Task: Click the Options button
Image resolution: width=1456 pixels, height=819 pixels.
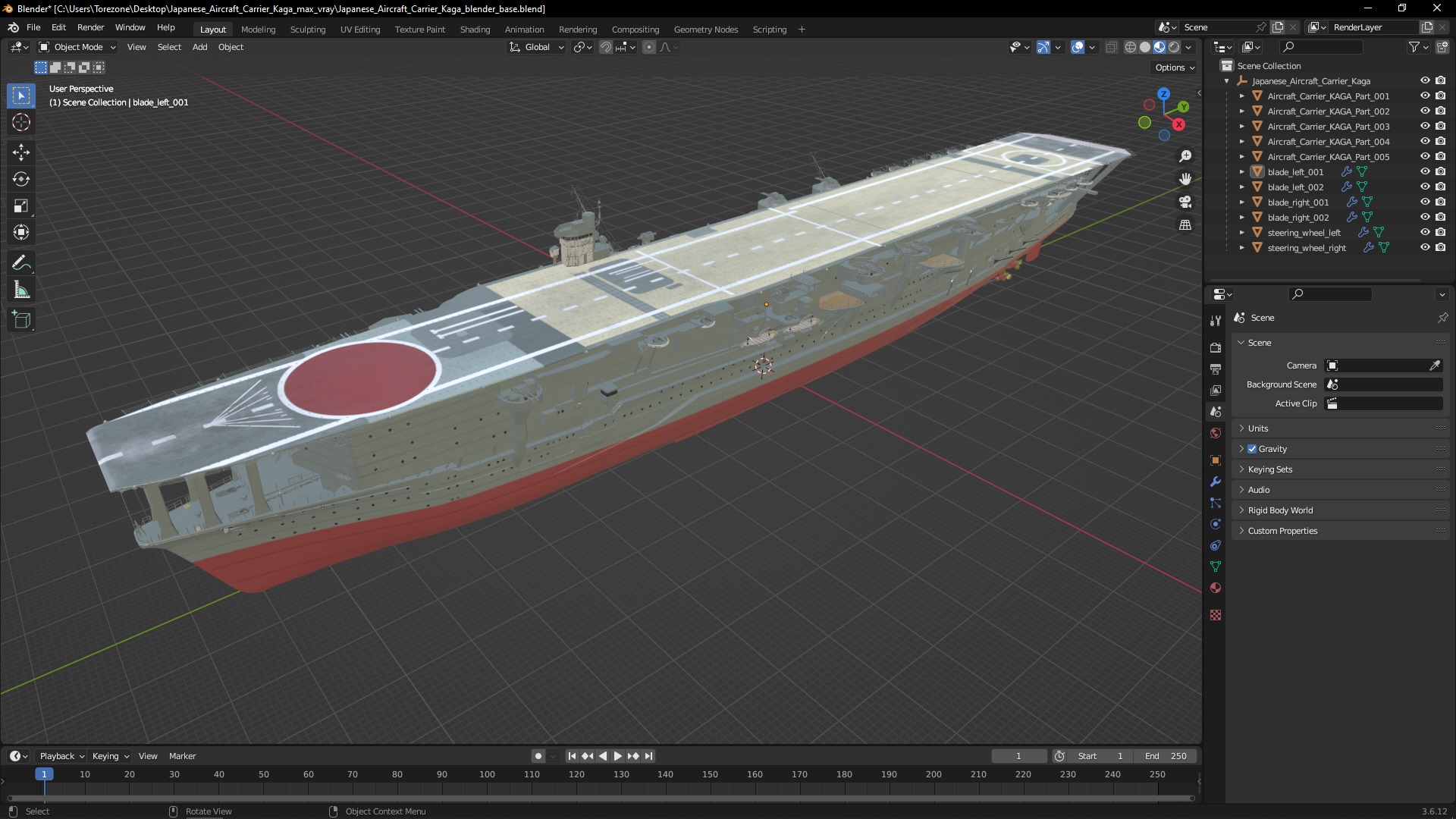Action: [x=1174, y=67]
